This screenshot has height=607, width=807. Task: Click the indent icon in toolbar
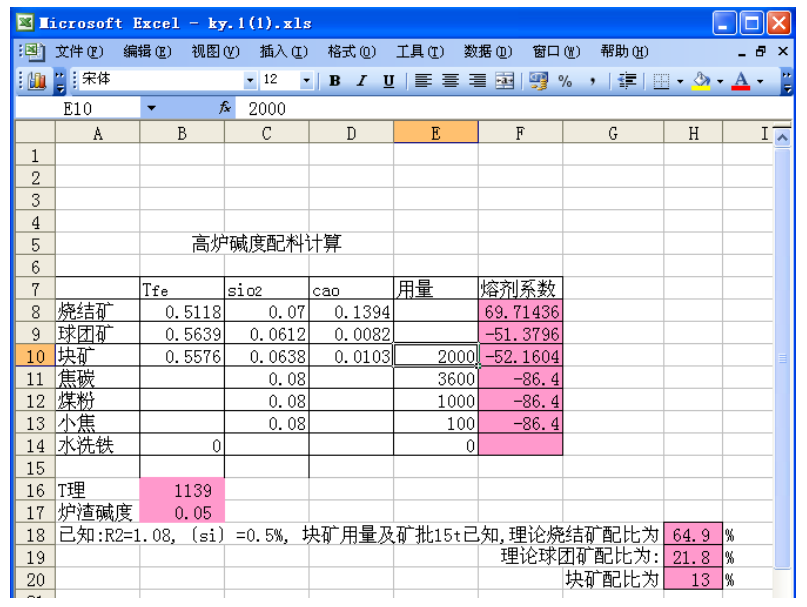click(627, 81)
